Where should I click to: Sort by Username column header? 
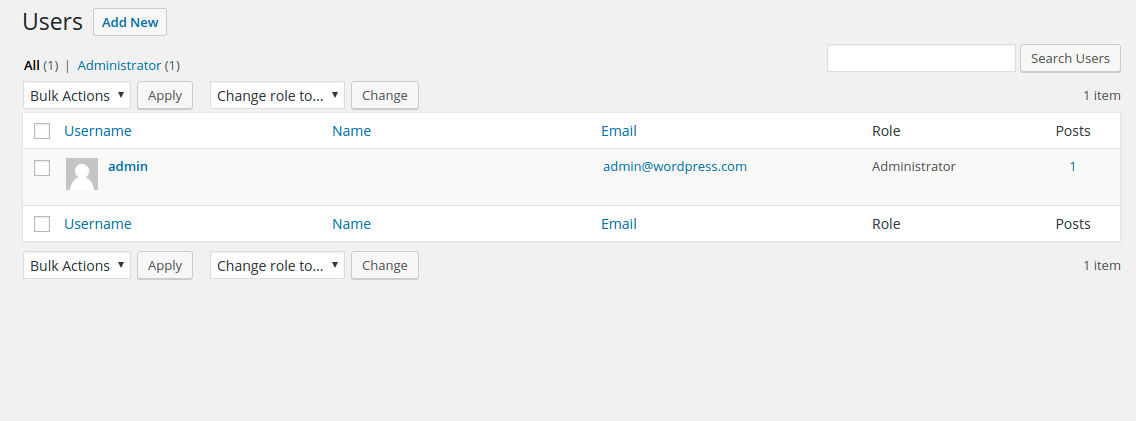(x=98, y=131)
